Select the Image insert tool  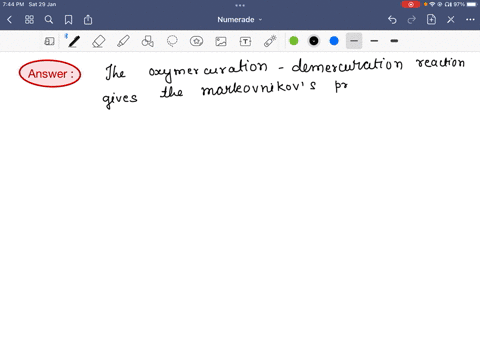[x=221, y=41]
